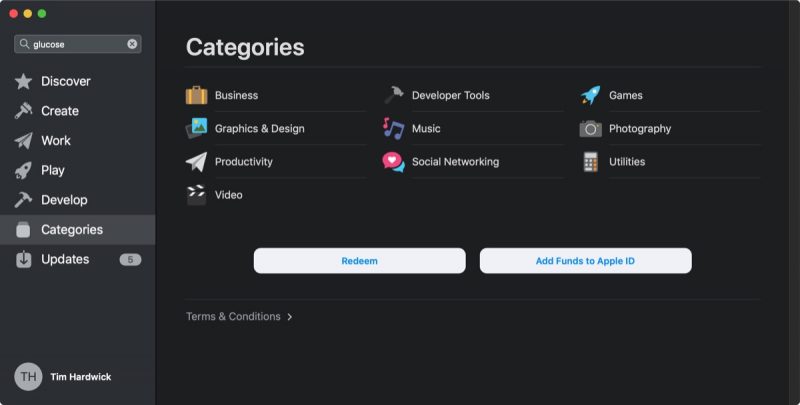Click the Graphics & Design icon

(x=196, y=129)
